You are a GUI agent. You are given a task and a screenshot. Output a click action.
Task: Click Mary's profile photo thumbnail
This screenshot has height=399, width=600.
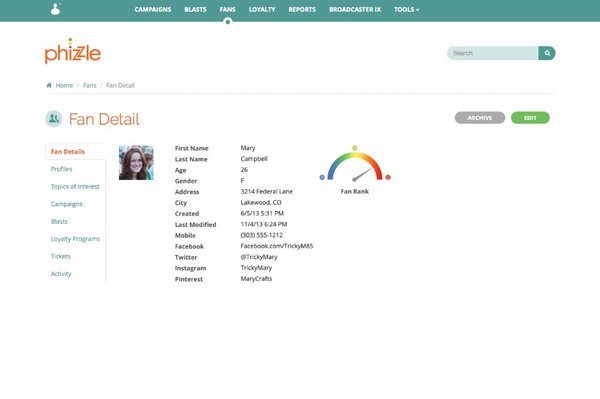[x=136, y=163]
